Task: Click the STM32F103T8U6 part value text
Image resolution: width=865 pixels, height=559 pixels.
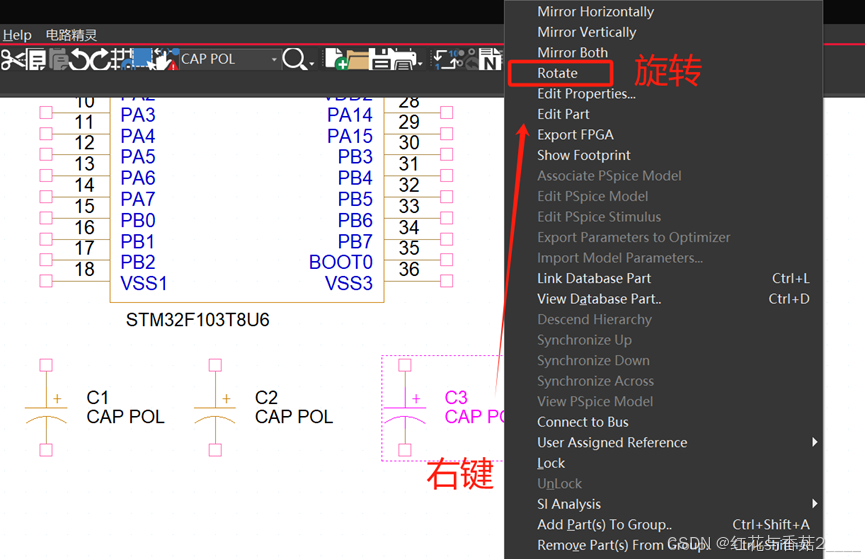Action: pos(197,320)
